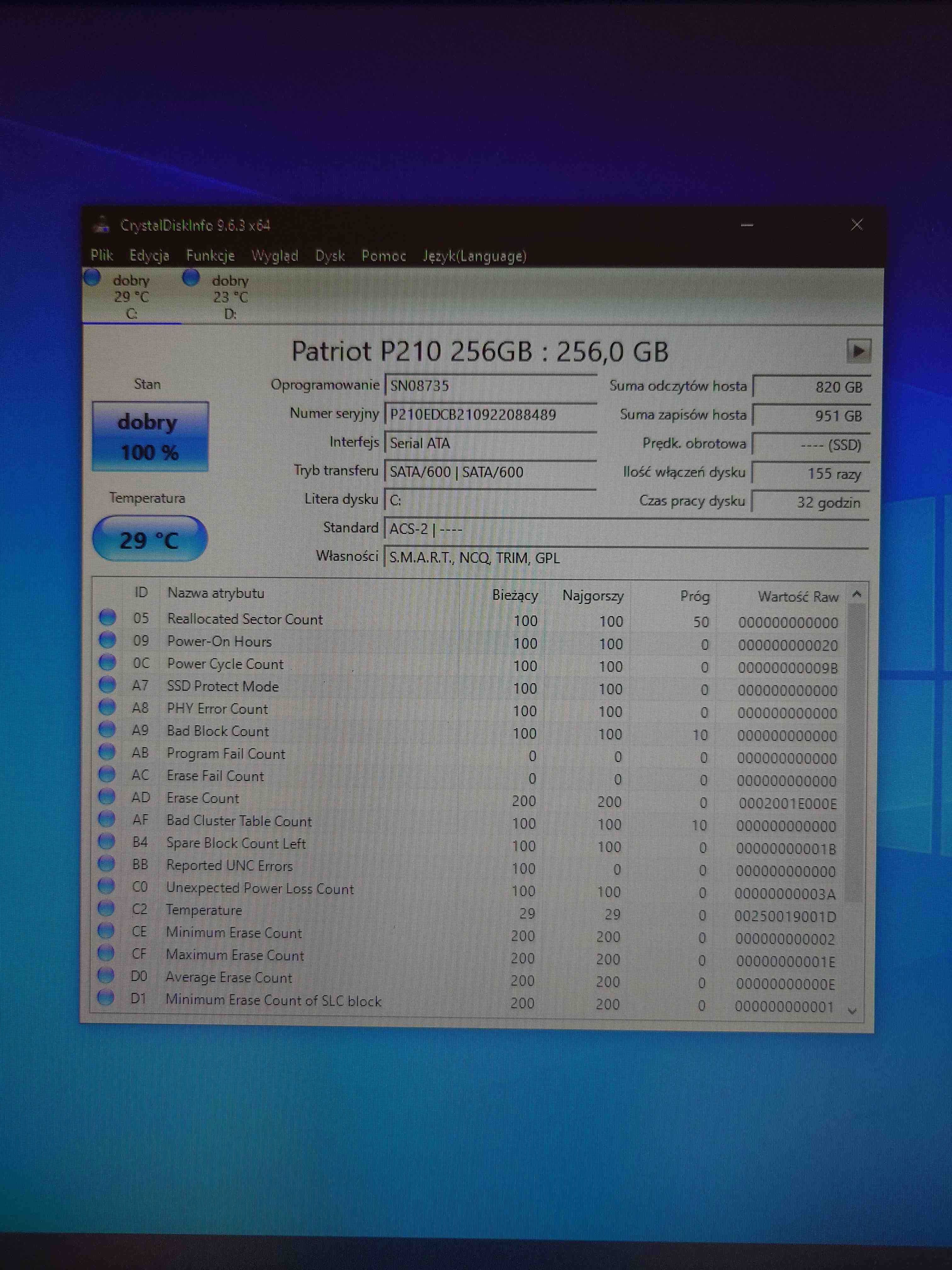The width and height of the screenshot is (952, 1270).
Task: Click the scroll down arrow of attribute list
Action: pyautogui.click(x=852, y=1012)
